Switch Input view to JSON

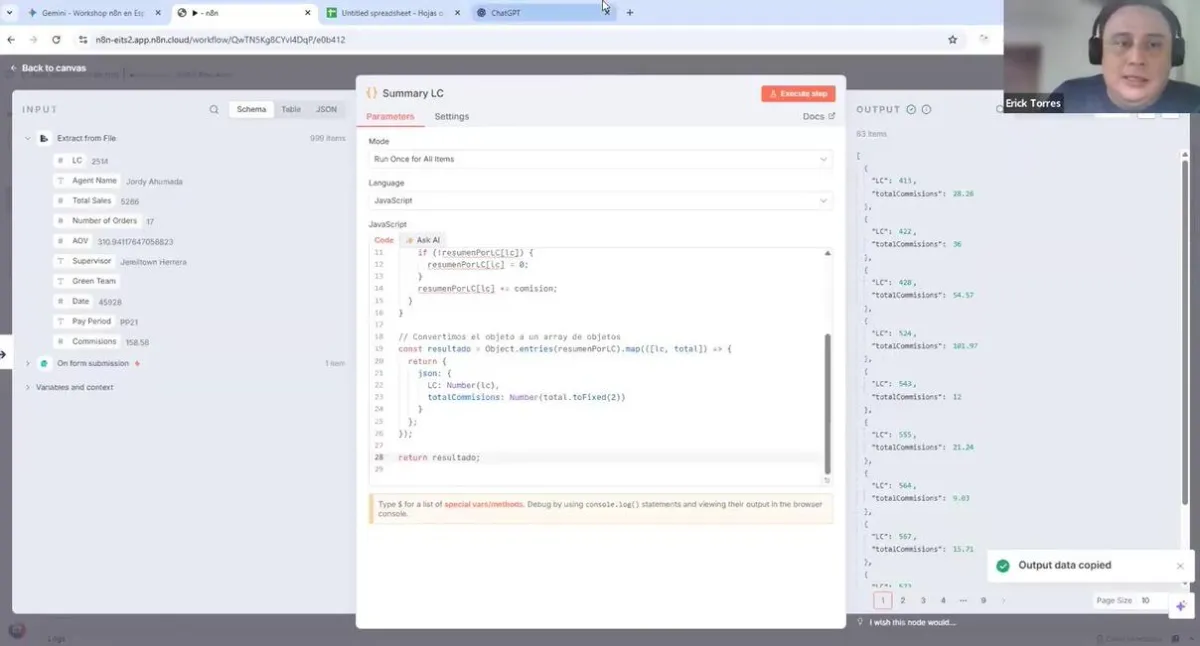[x=326, y=109]
